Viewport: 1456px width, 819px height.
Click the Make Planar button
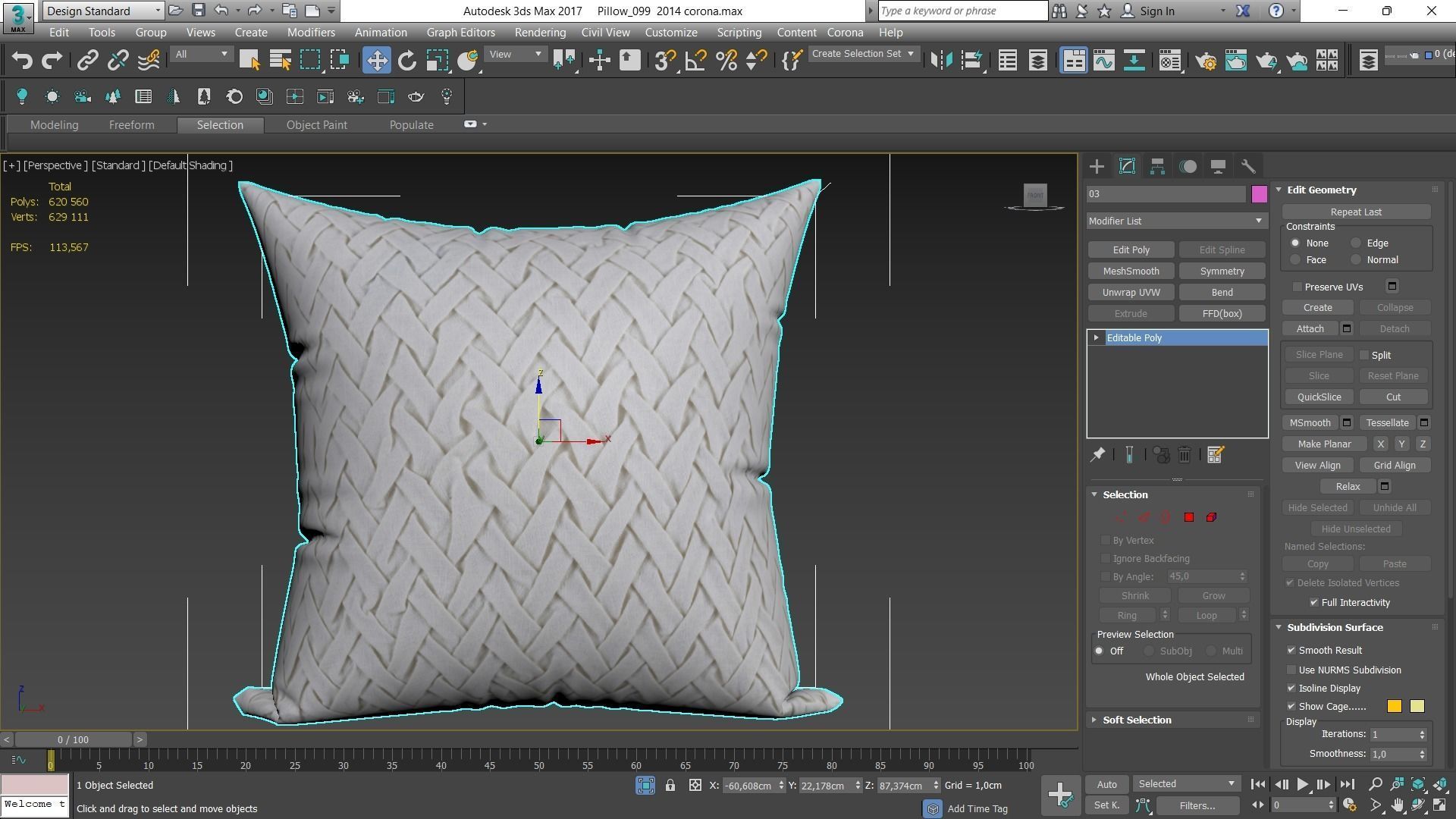[x=1324, y=444]
